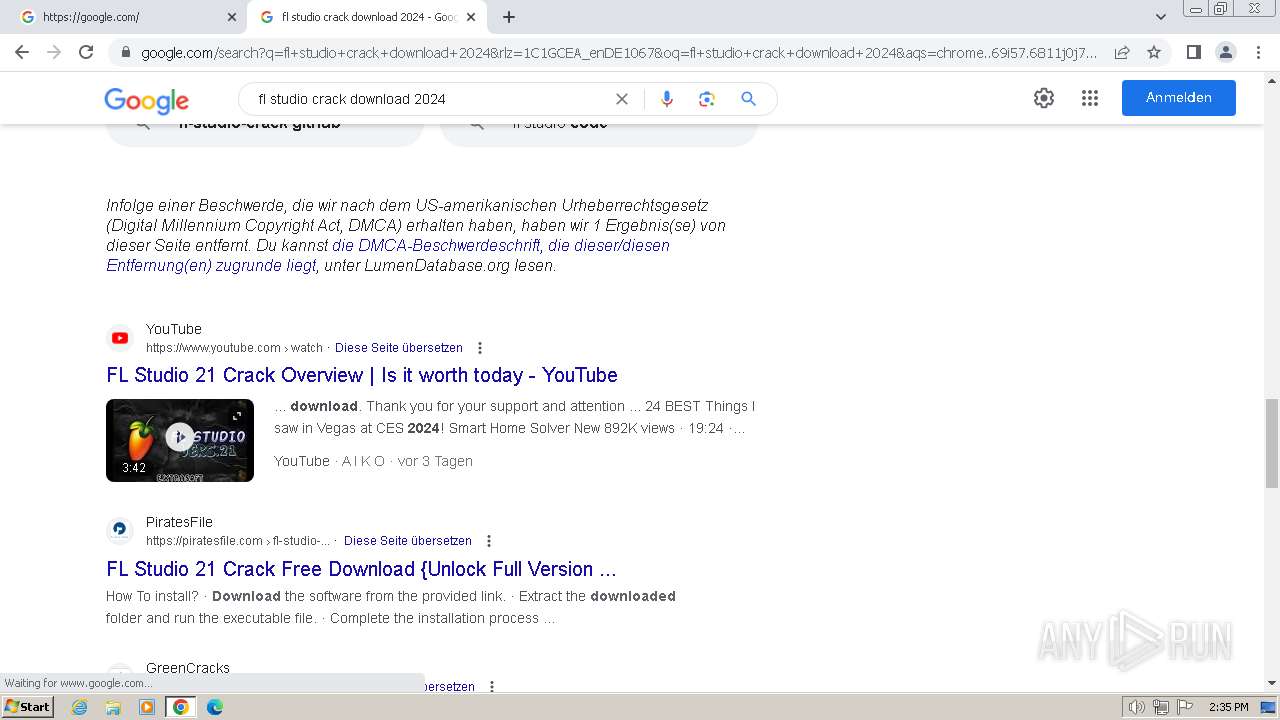Open a new browser tab
This screenshot has height=720, width=1280.
(x=509, y=17)
